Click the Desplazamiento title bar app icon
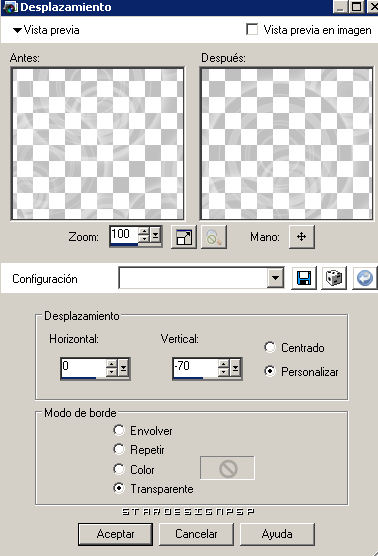Viewport: 378px width, 556px height. click(10, 7)
